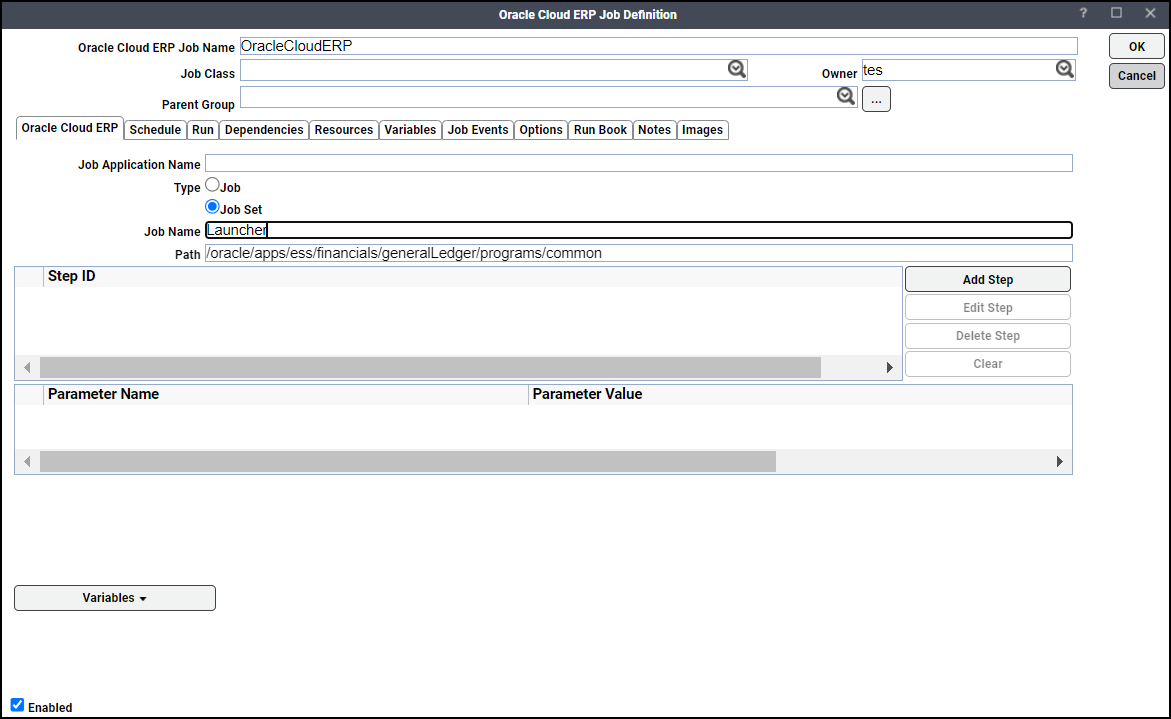Click the Step ID column header
Screen dimensions: 1171x719
tap(472, 276)
